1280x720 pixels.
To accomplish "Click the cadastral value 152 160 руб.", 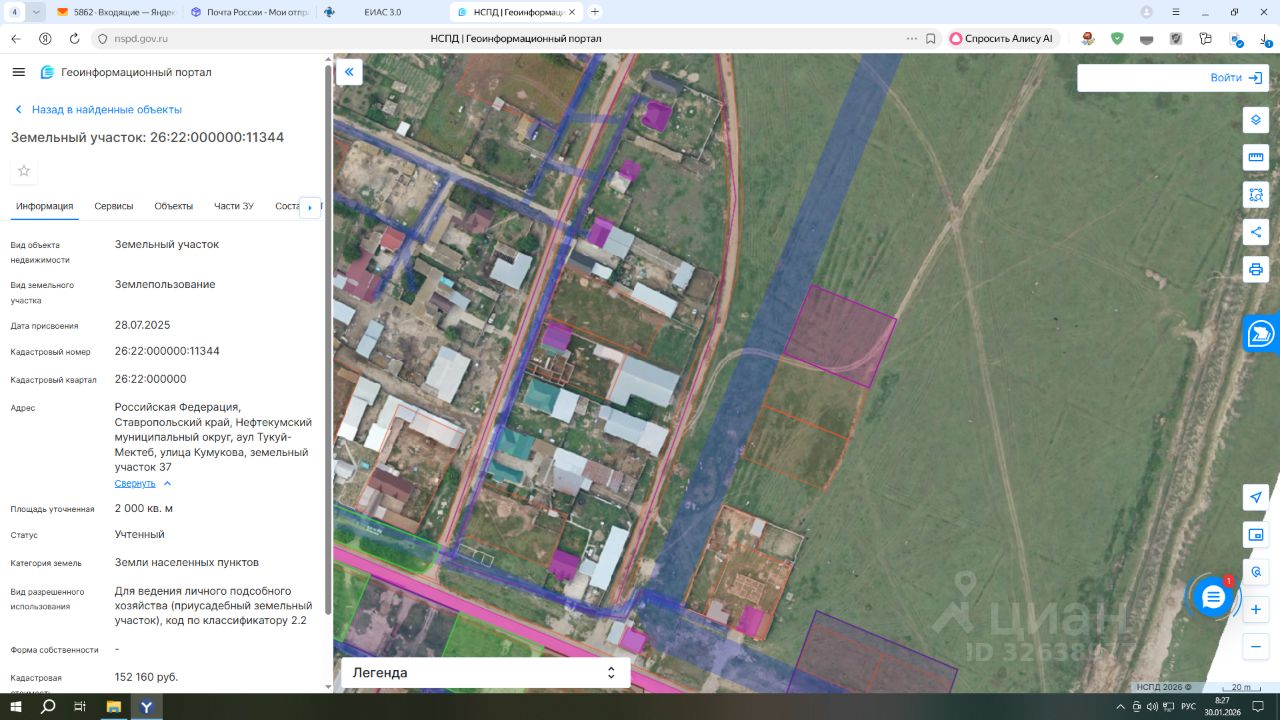I will pos(146,677).
